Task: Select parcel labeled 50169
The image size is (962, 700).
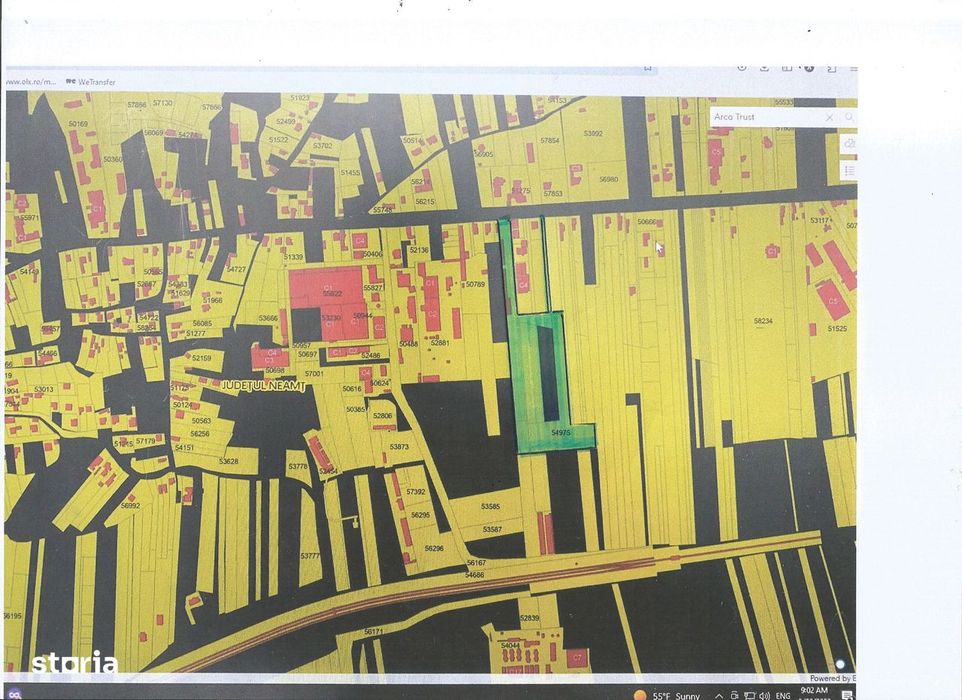Action: tap(78, 124)
